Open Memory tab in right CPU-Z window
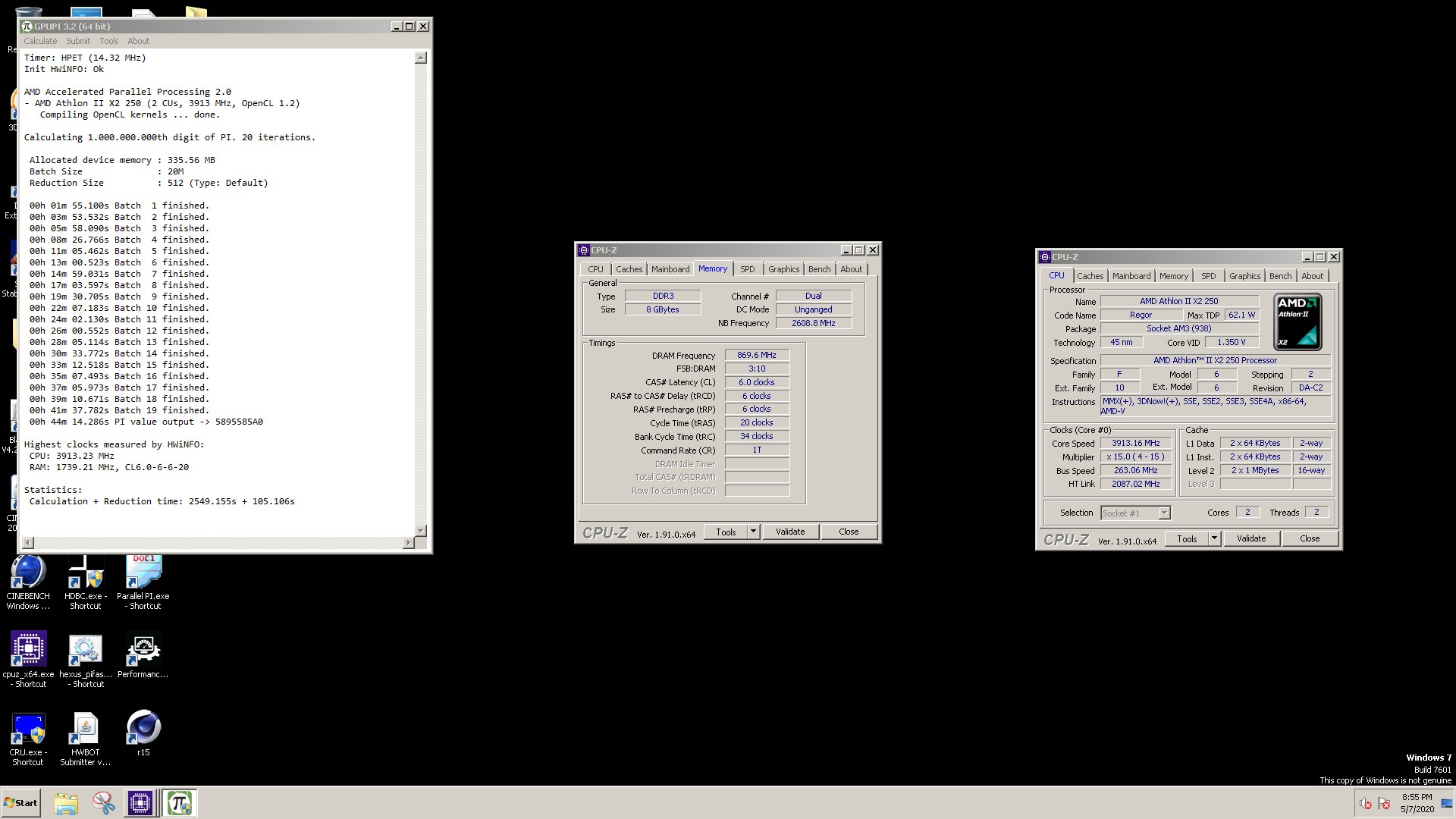This screenshot has height=819, width=1456. tap(1173, 276)
